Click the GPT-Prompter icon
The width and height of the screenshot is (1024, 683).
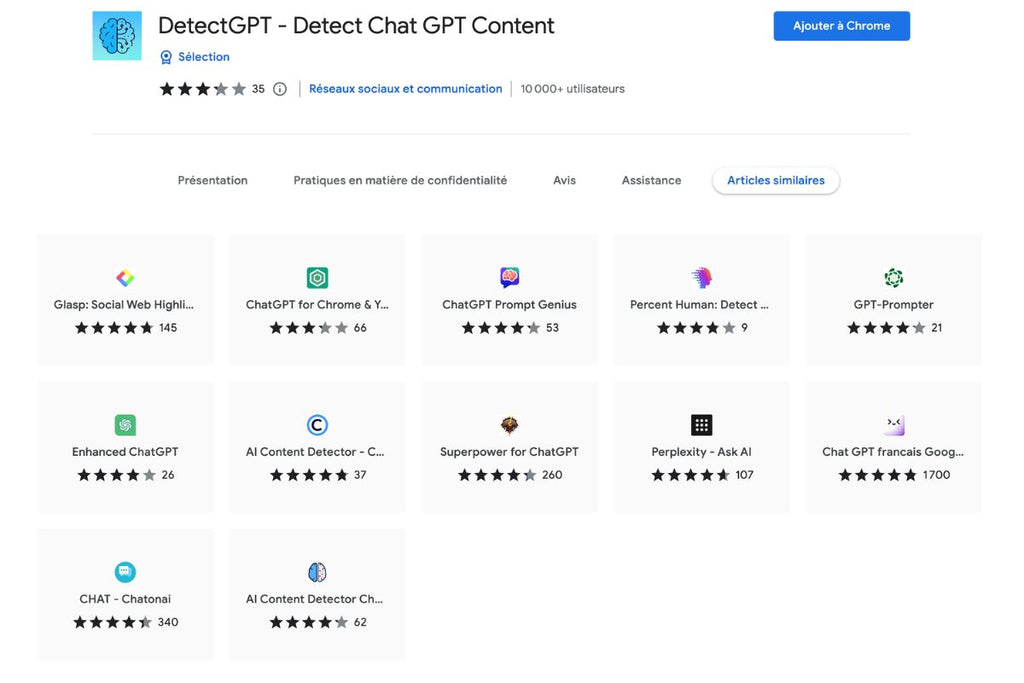893,278
